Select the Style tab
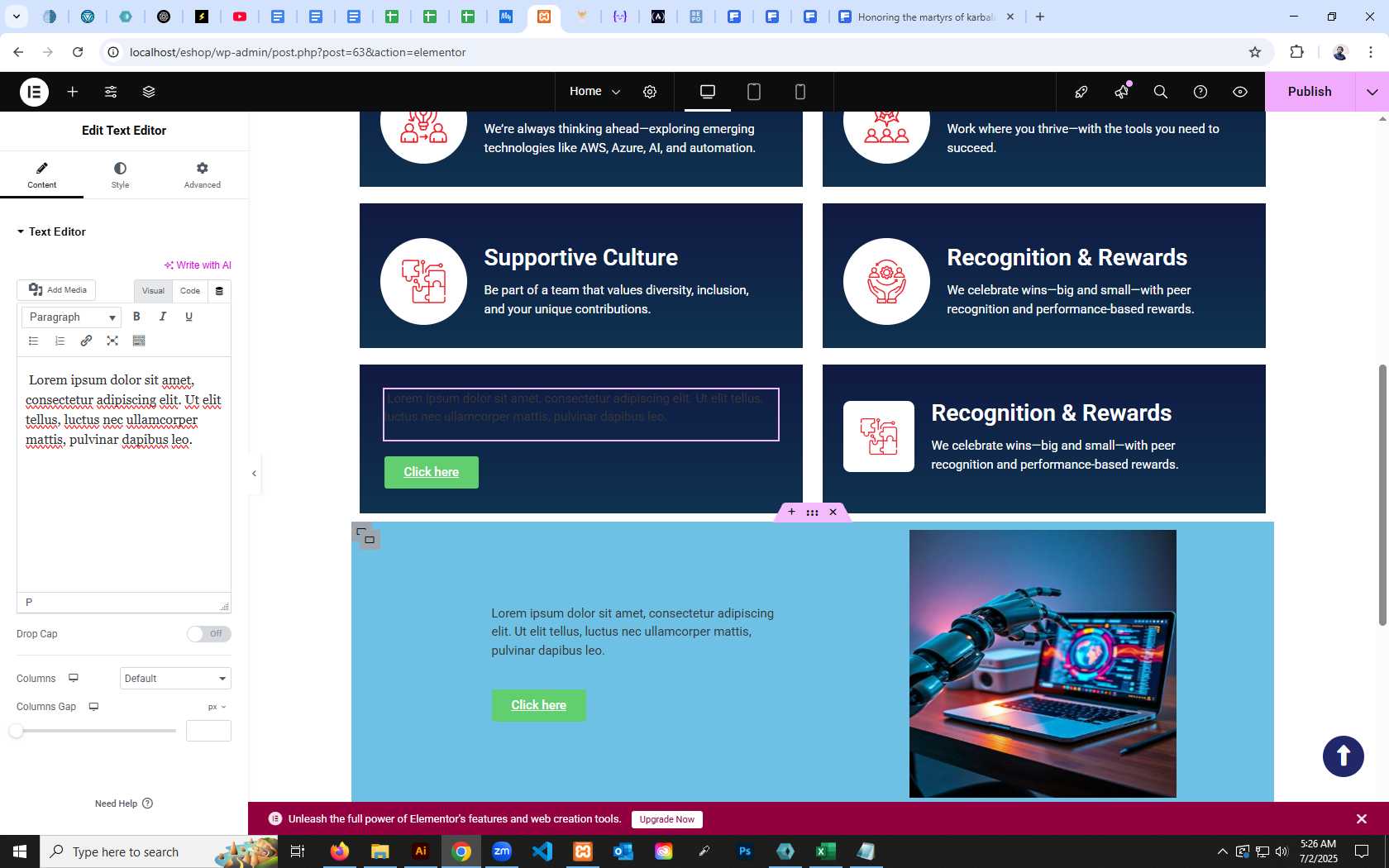 (121, 175)
